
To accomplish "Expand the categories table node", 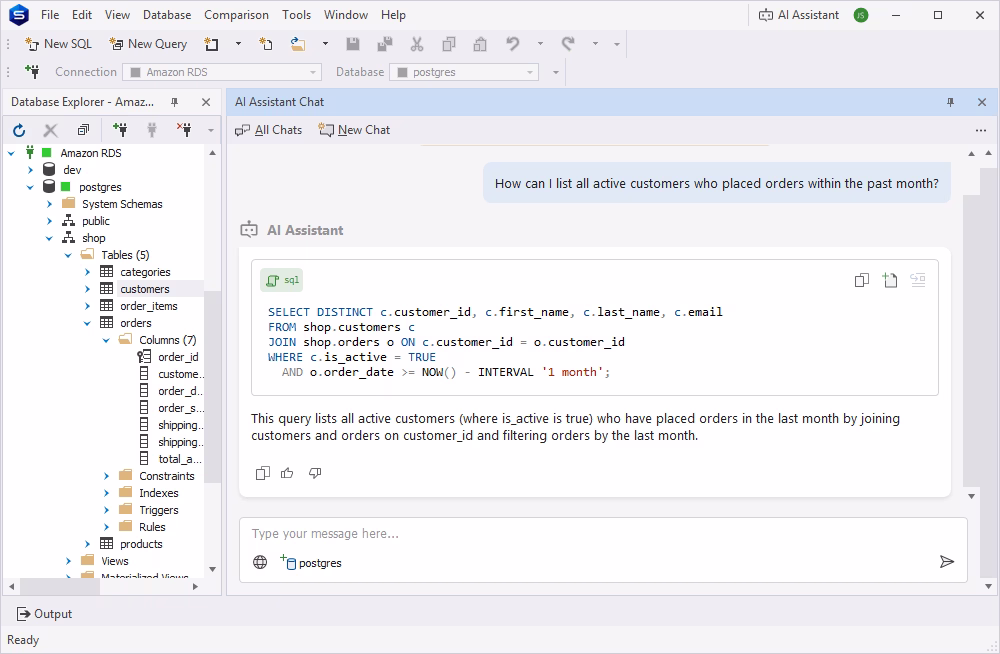I will (87, 272).
